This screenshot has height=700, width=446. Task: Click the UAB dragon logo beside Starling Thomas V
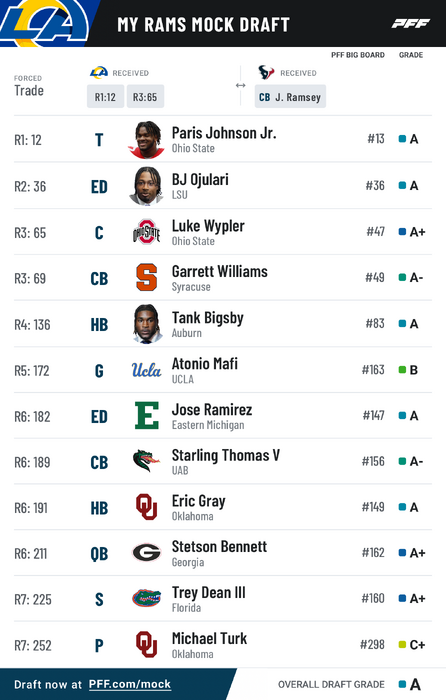point(146,461)
